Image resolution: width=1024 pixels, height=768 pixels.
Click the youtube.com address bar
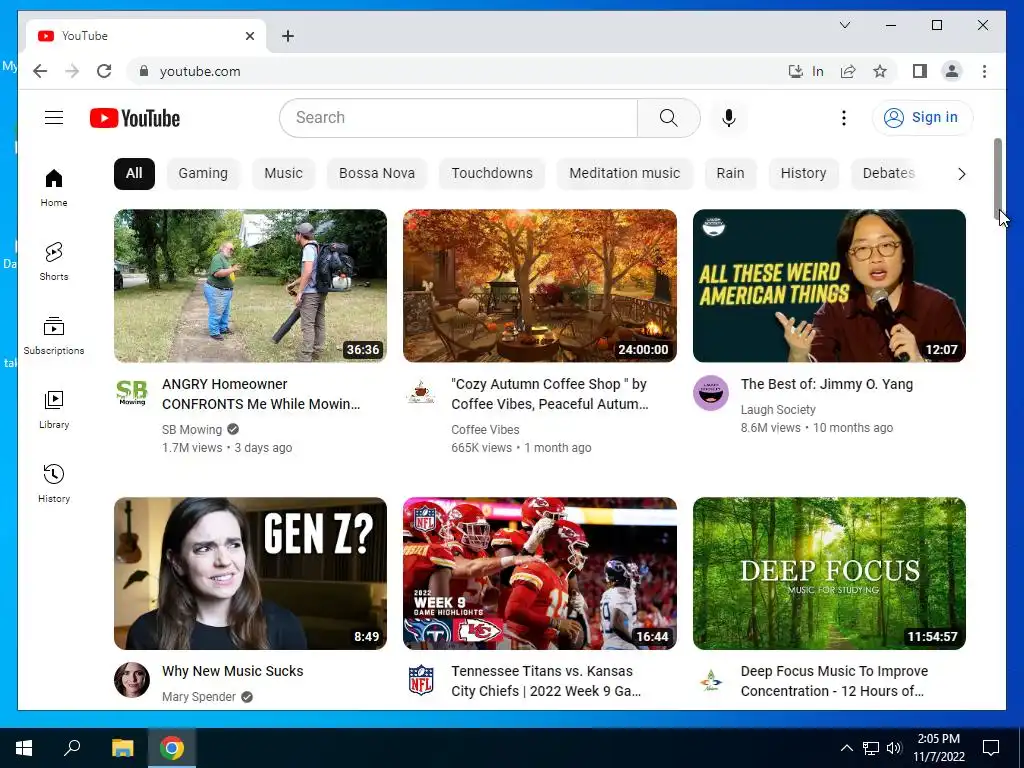coord(457,71)
